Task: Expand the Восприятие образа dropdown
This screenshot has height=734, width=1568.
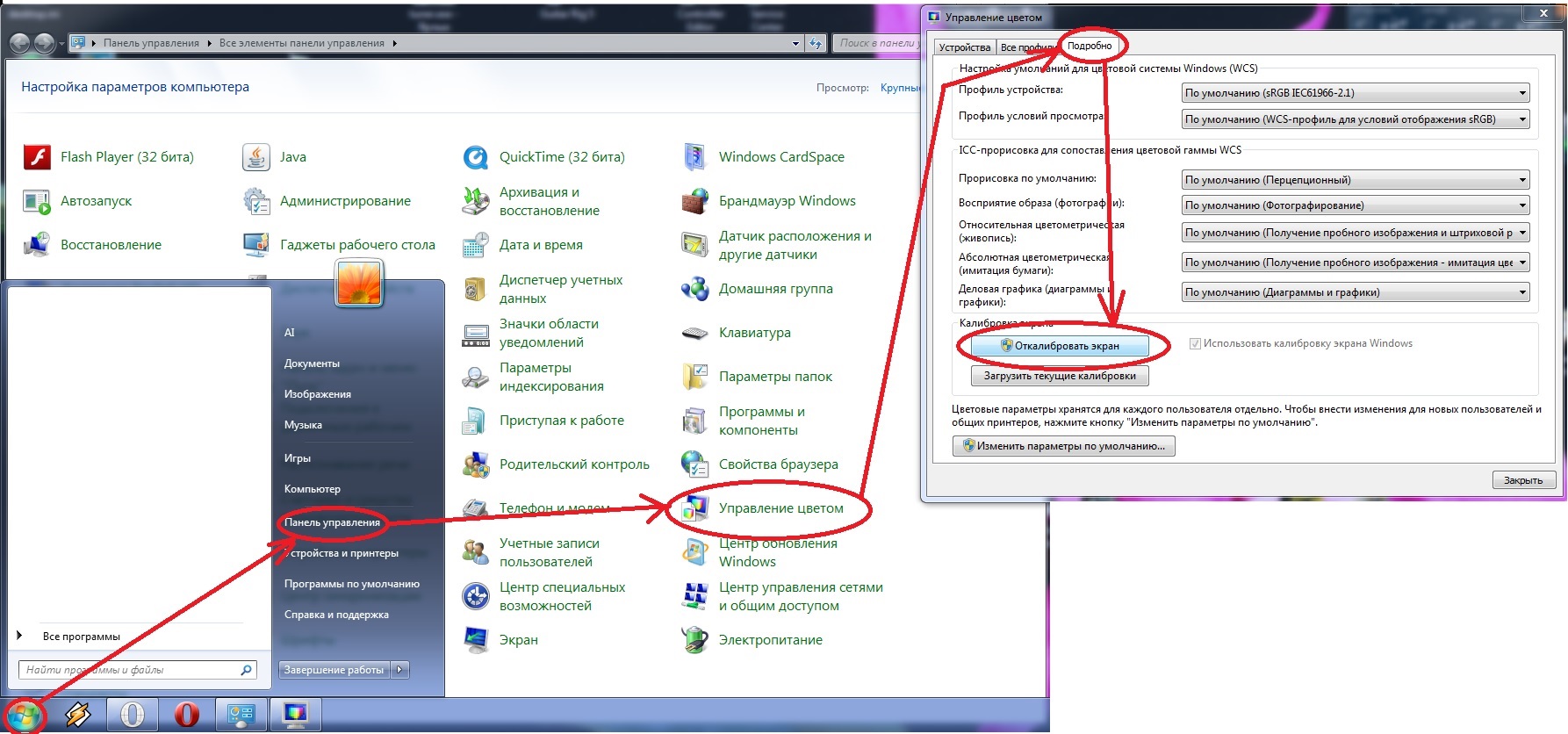Action: (1356, 205)
